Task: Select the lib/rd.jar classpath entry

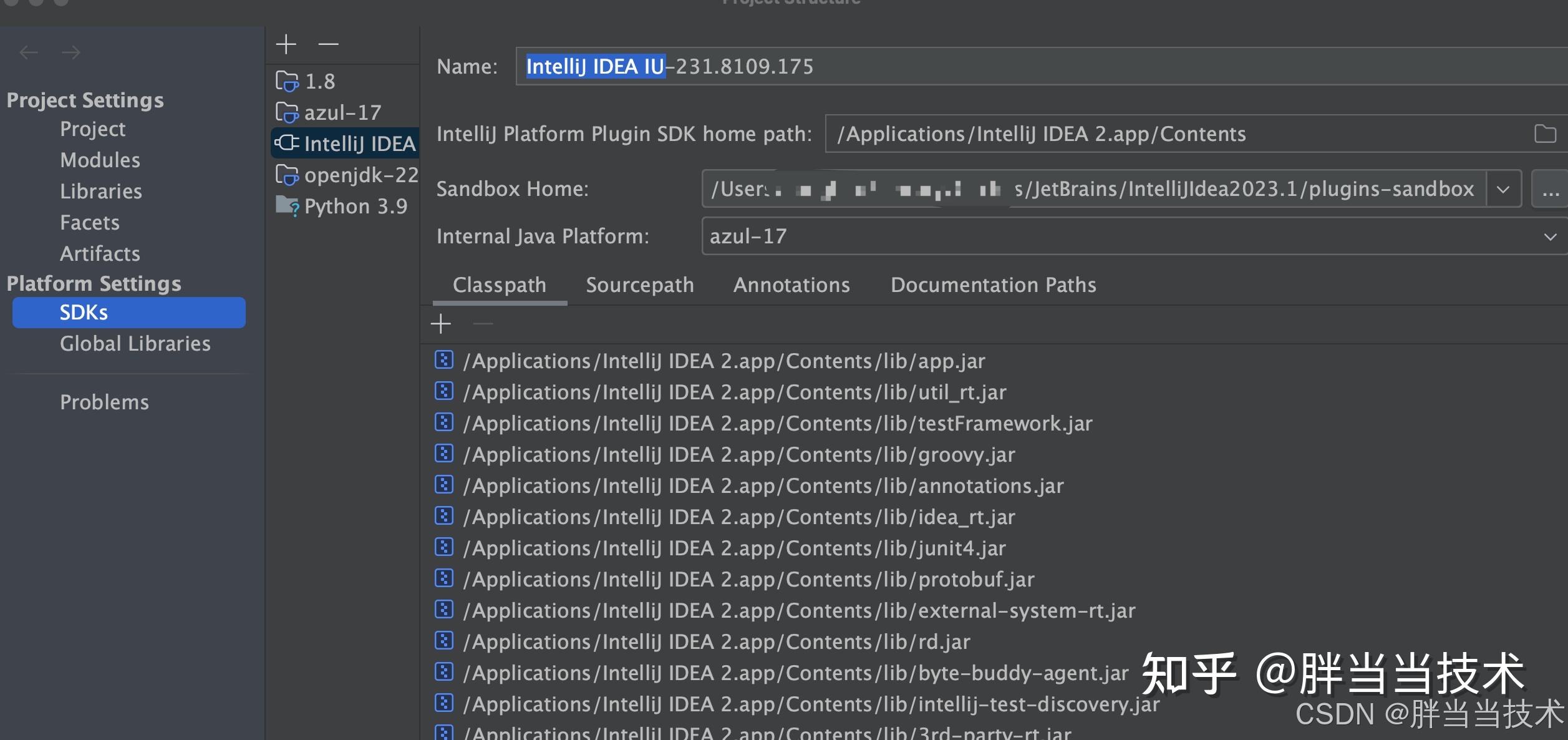Action: (x=717, y=642)
